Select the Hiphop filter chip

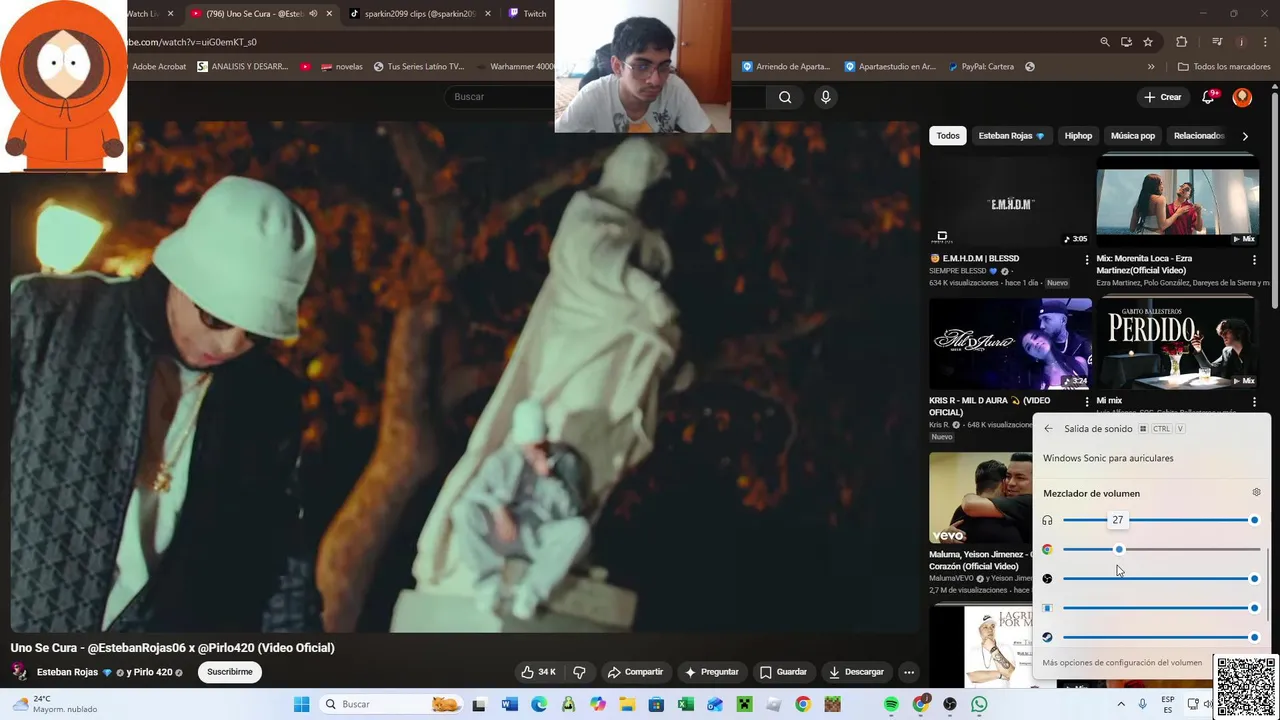click(x=1078, y=136)
